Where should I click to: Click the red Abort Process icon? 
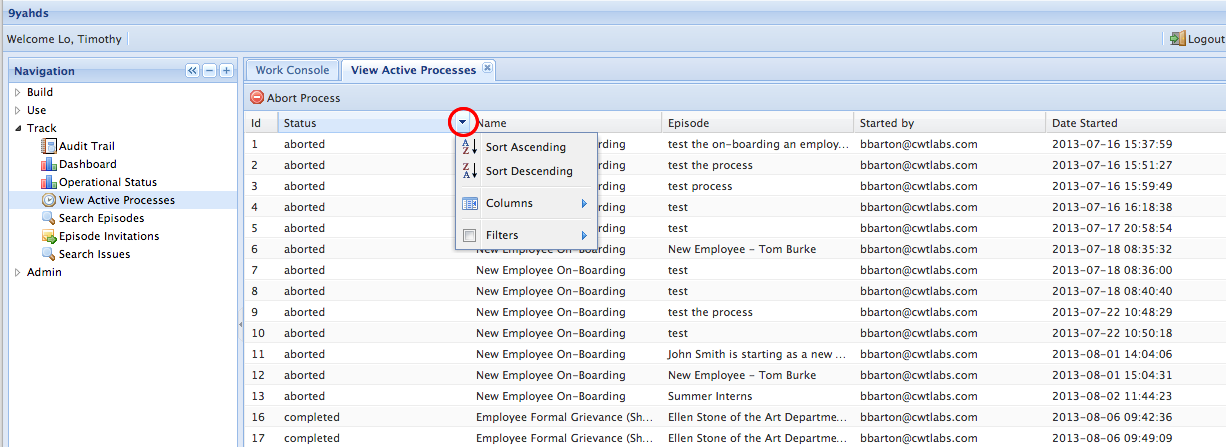pyautogui.click(x=257, y=98)
